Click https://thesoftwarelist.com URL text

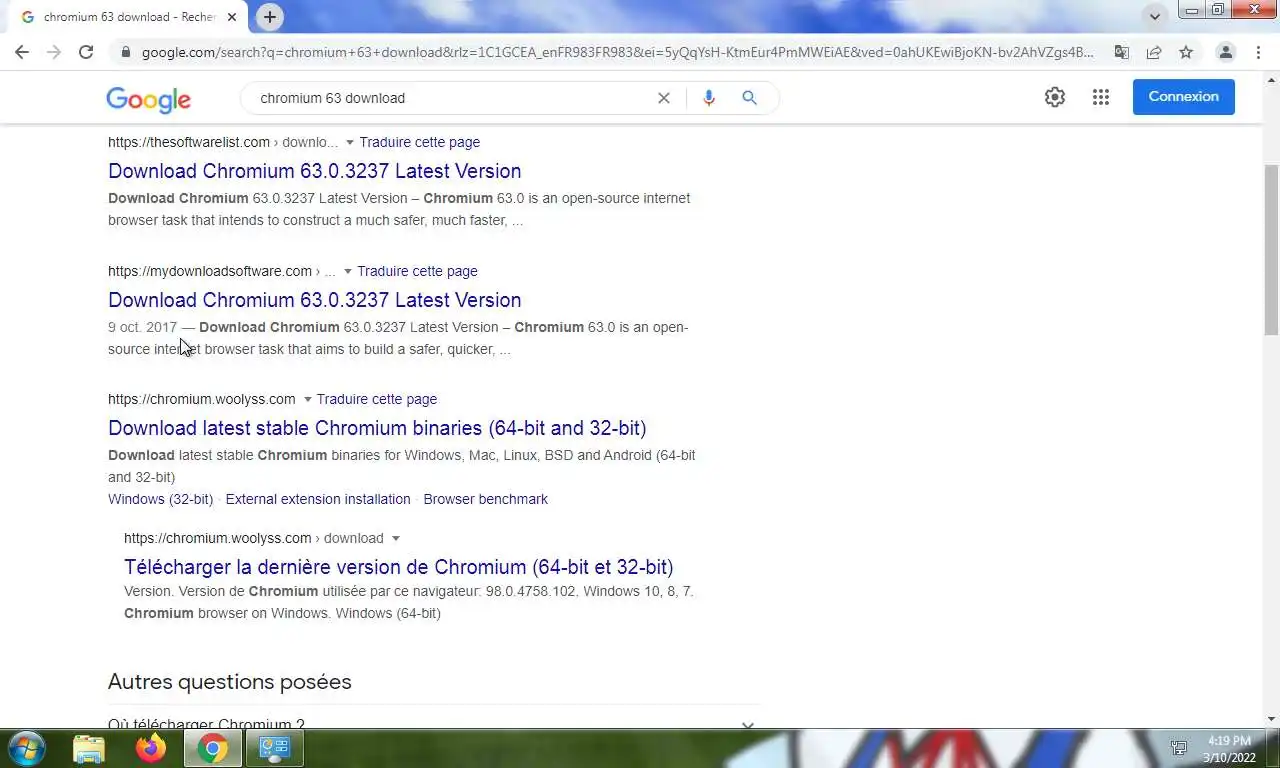pos(189,142)
